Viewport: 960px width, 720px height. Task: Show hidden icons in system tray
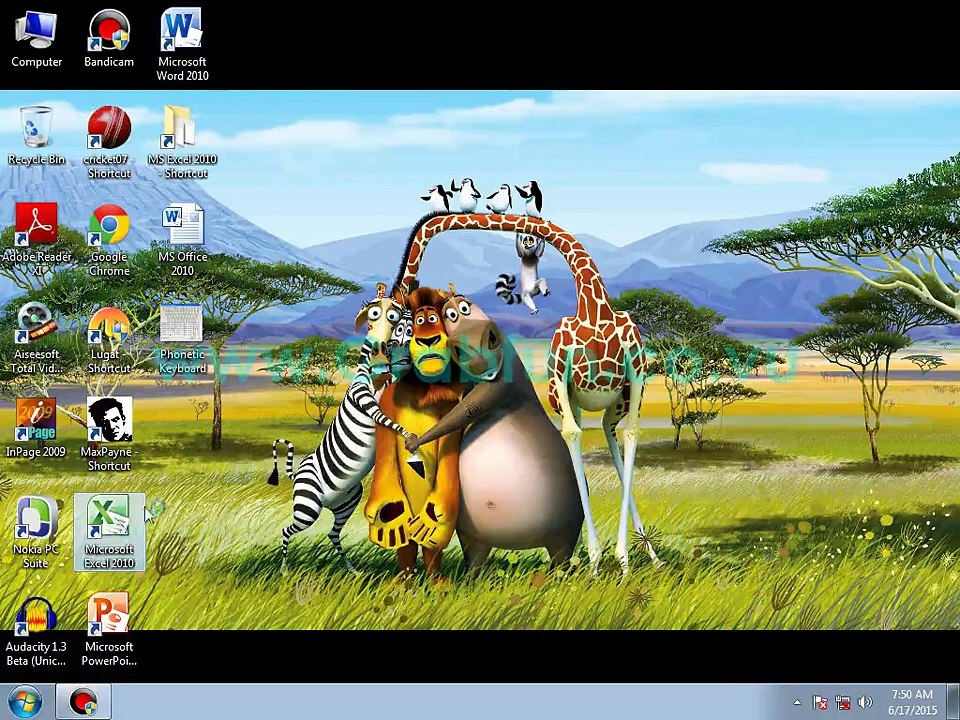click(797, 703)
